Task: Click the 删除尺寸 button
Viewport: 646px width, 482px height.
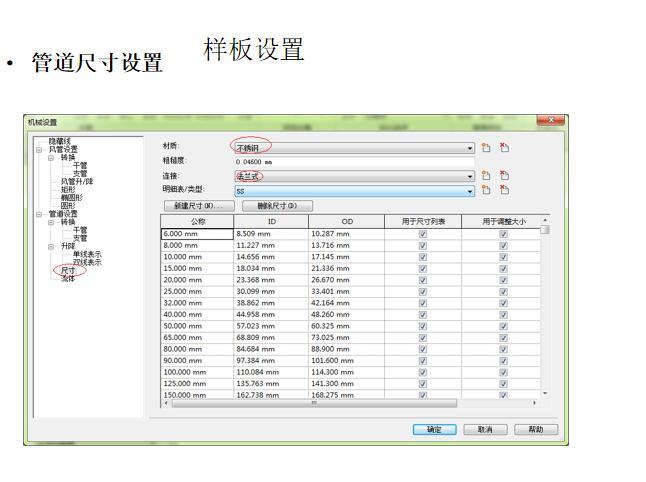Action: [x=270, y=205]
